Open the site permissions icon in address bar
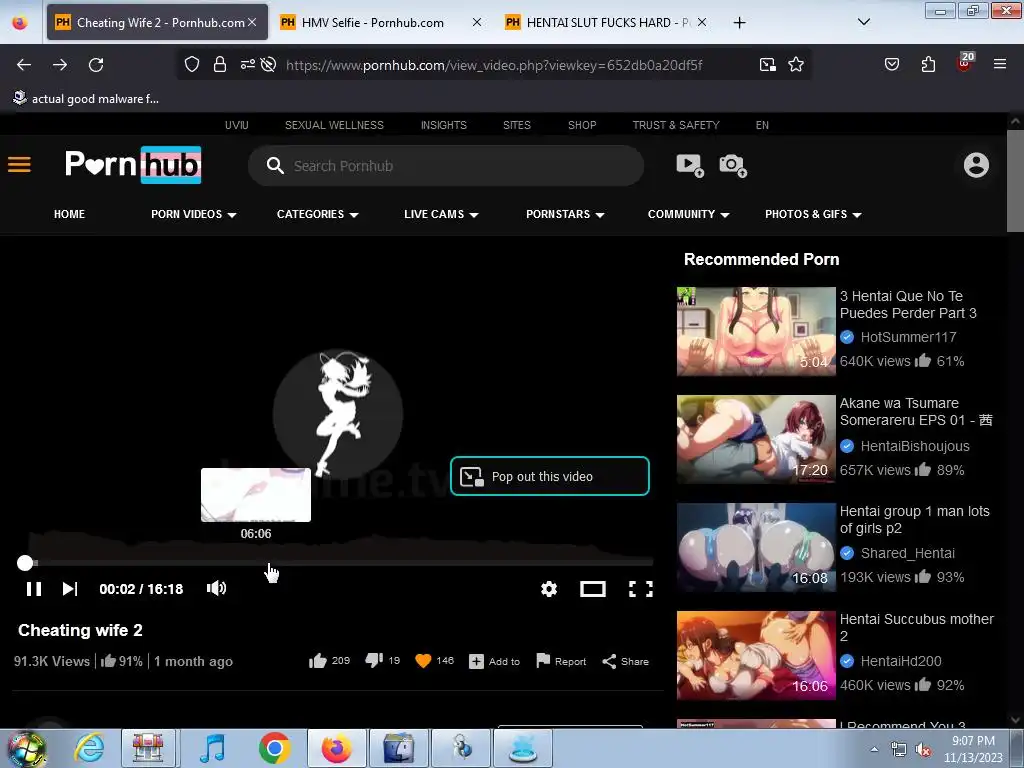Image resolution: width=1024 pixels, height=768 pixels. click(x=248, y=64)
